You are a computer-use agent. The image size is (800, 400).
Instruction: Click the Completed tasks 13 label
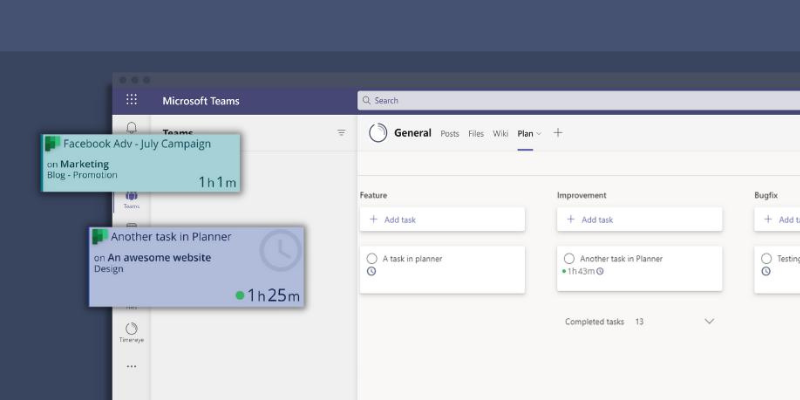[x=604, y=322]
